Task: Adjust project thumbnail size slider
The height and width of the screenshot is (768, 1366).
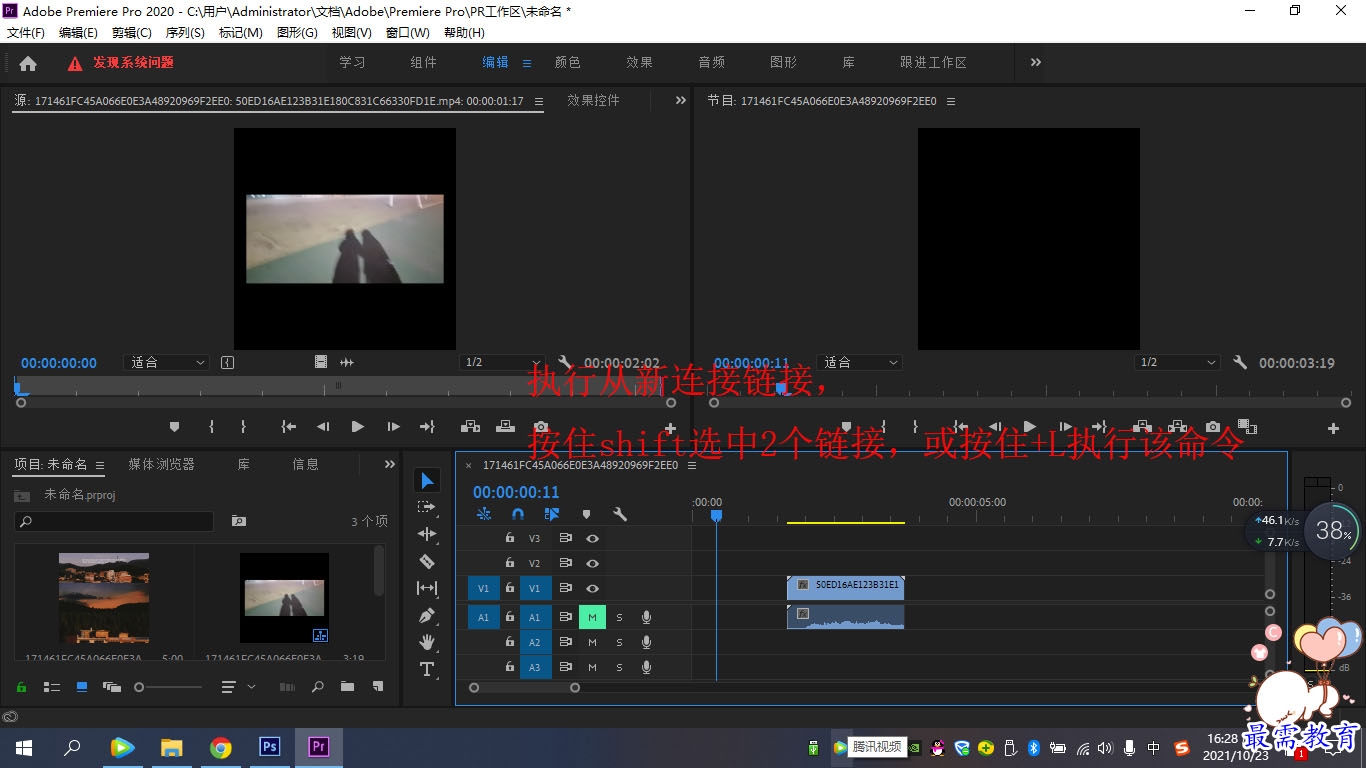Action: [x=168, y=687]
